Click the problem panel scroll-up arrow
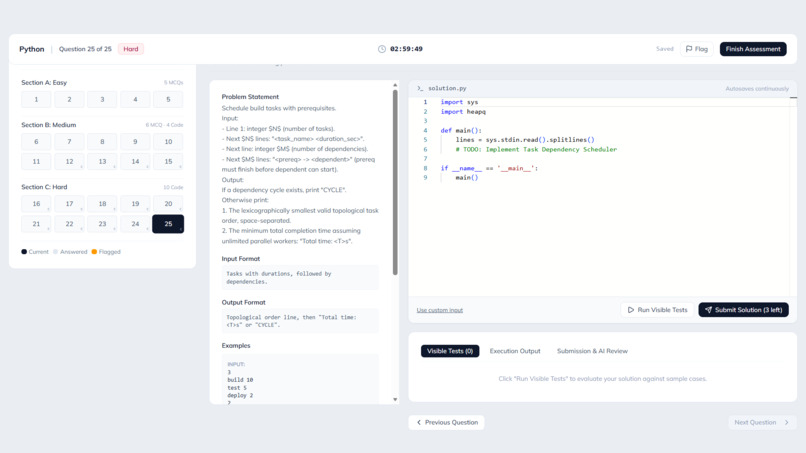The width and height of the screenshot is (806, 453). point(395,85)
